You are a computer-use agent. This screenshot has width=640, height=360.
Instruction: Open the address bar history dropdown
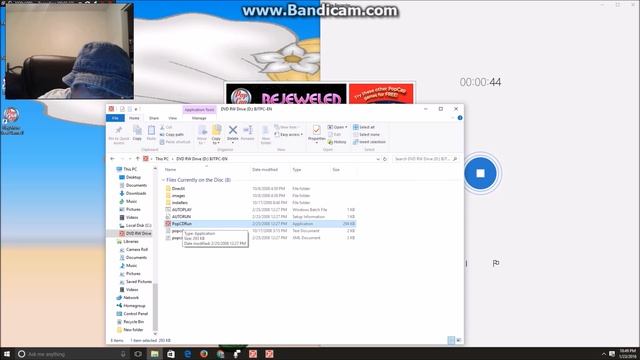tap(378, 159)
